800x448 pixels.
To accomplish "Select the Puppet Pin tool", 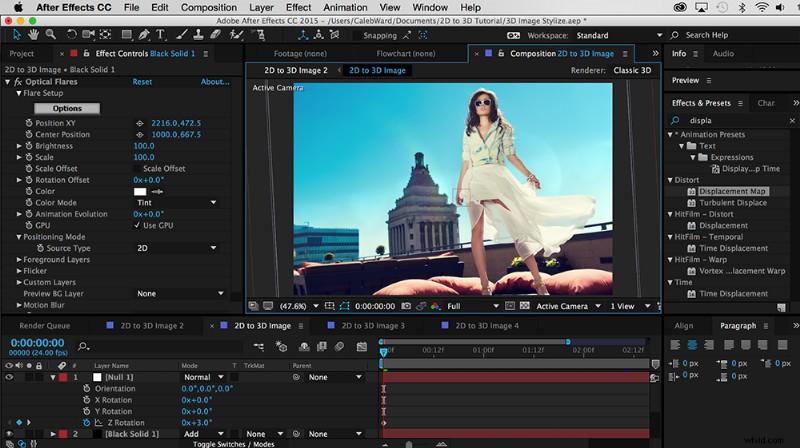I will (x=260, y=35).
